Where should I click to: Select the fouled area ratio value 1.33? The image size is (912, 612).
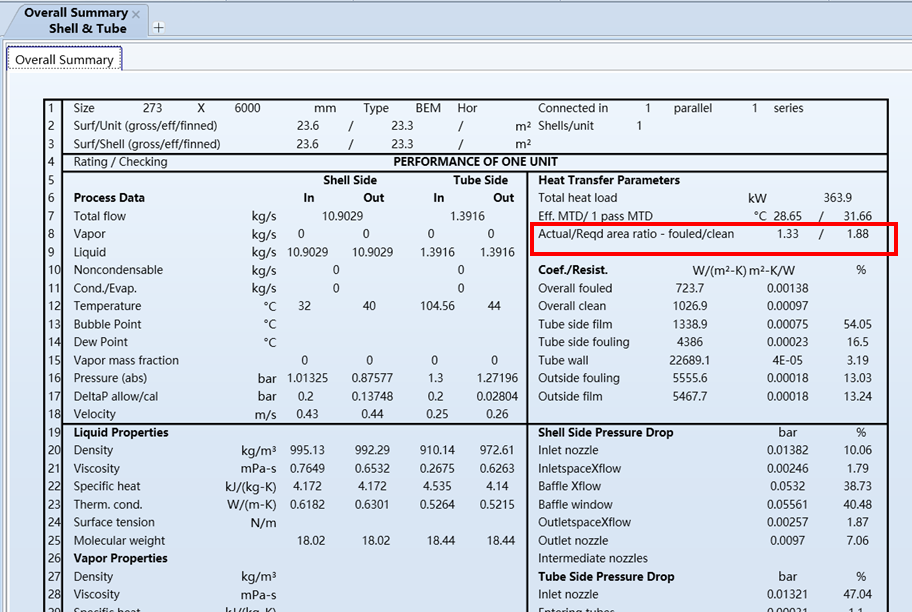coord(788,234)
